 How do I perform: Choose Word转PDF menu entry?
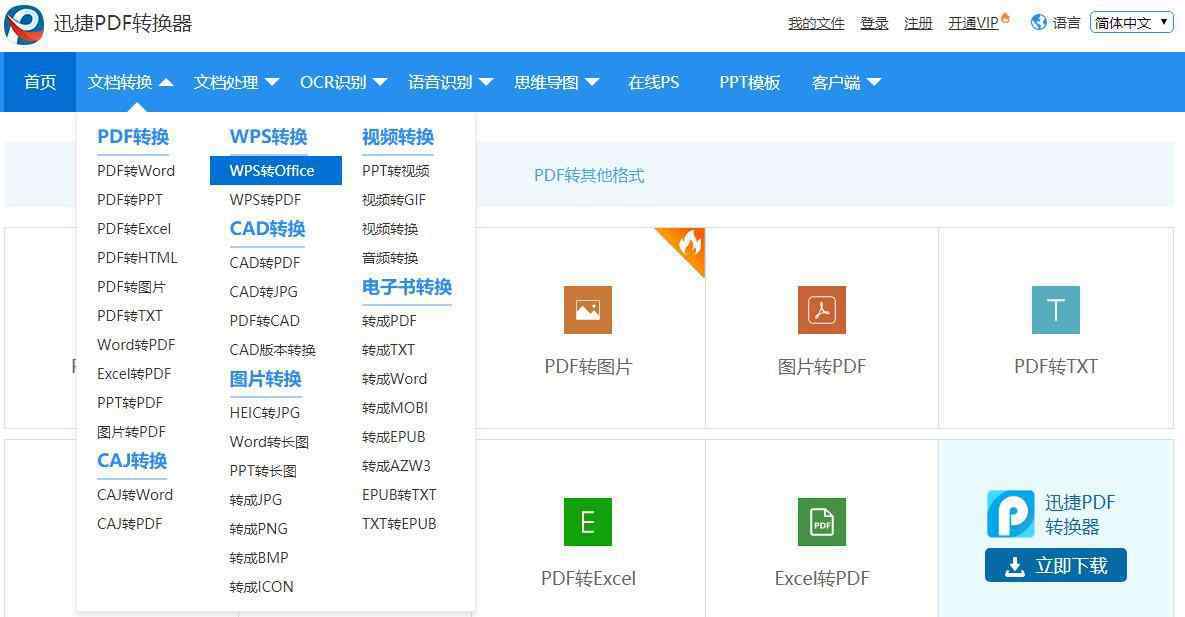coord(136,345)
